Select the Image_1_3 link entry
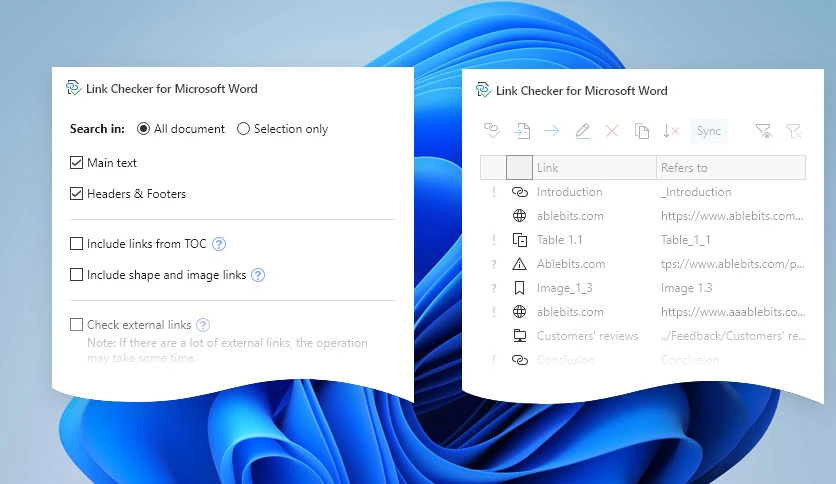836x484 pixels. point(565,288)
